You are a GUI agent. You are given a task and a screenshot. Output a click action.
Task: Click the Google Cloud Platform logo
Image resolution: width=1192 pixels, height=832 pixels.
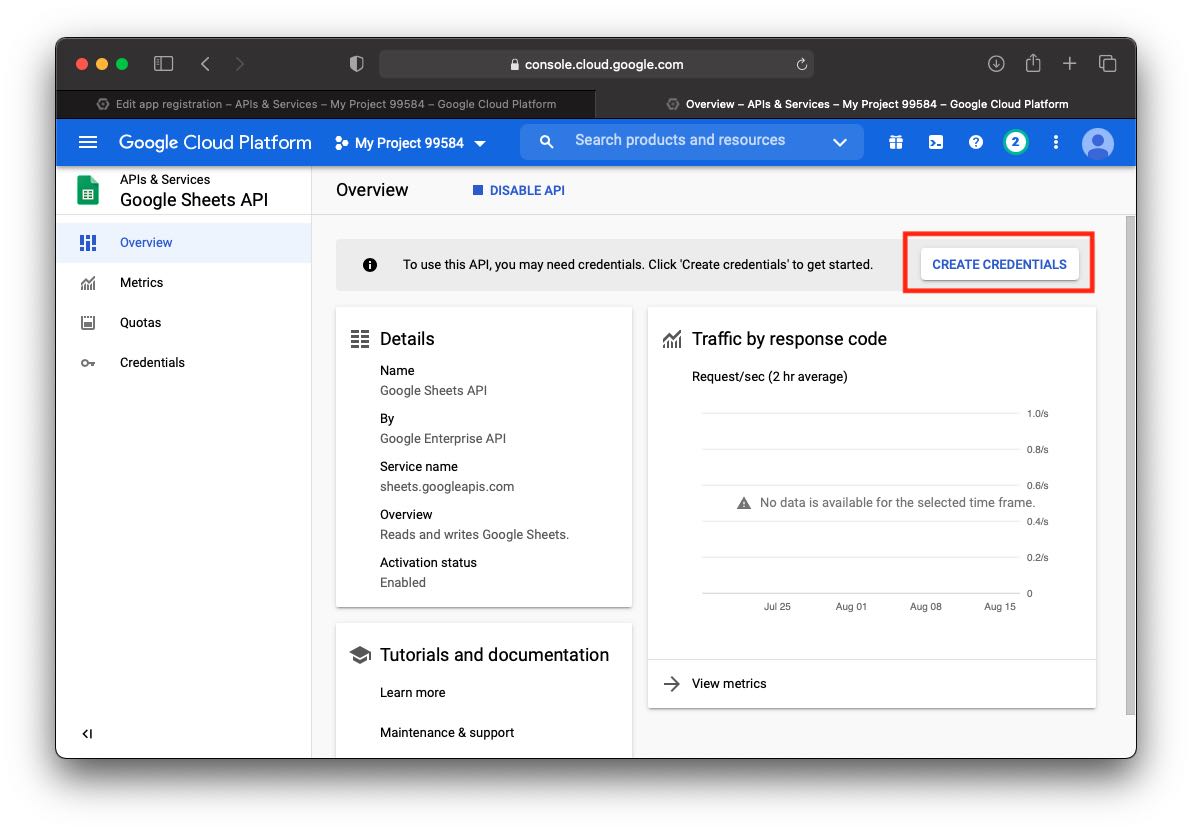click(215, 142)
